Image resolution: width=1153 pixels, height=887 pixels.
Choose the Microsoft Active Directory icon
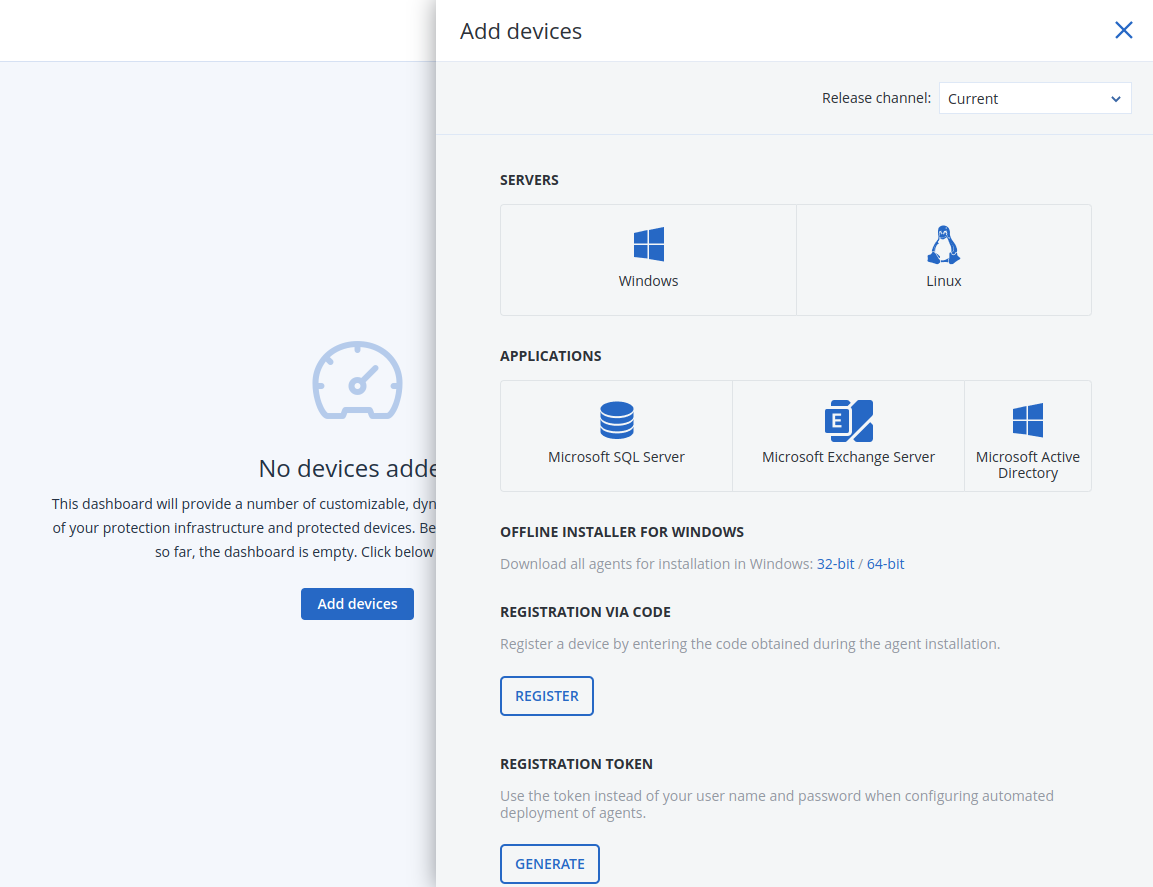[1027, 420]
